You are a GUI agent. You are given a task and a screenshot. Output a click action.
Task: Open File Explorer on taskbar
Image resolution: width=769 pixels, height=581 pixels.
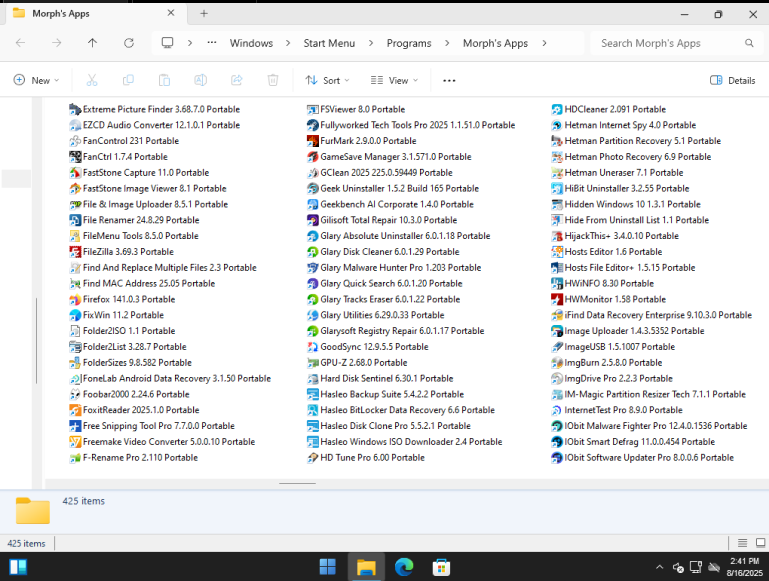click(366, 567)
